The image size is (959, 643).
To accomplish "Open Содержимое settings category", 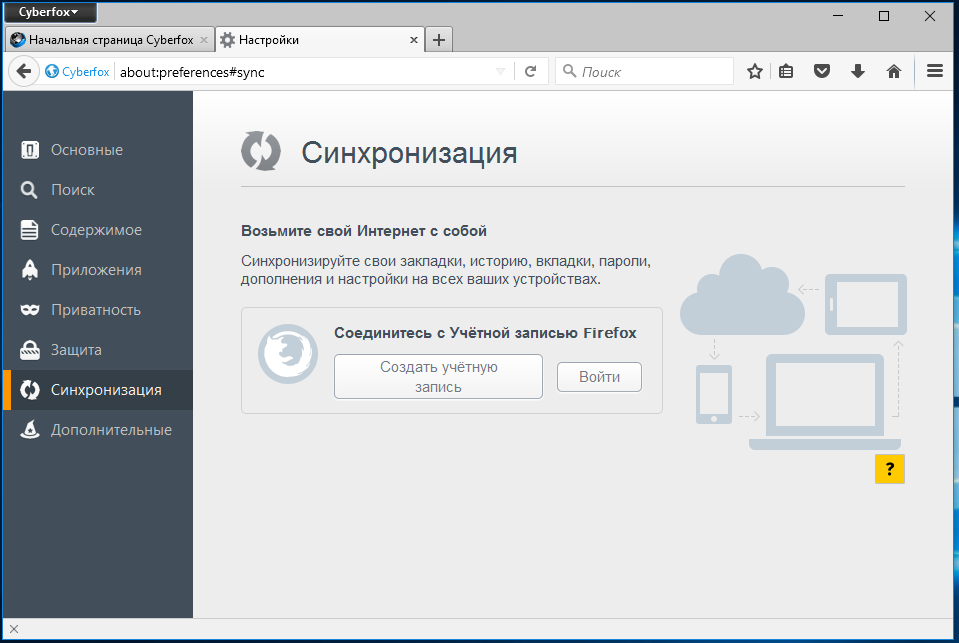I will 98,230.
